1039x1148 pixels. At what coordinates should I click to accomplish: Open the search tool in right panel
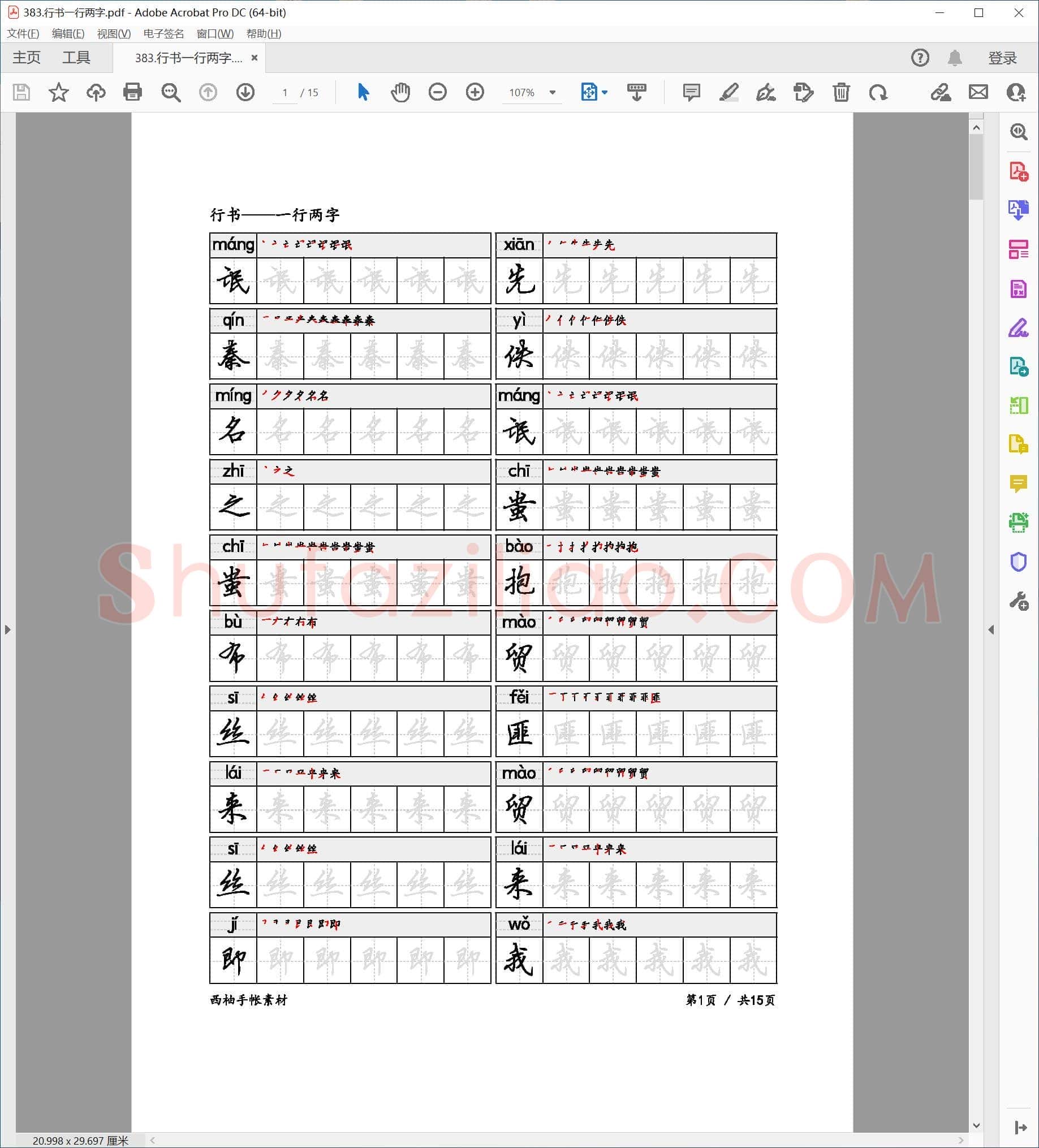(1019, 132)
